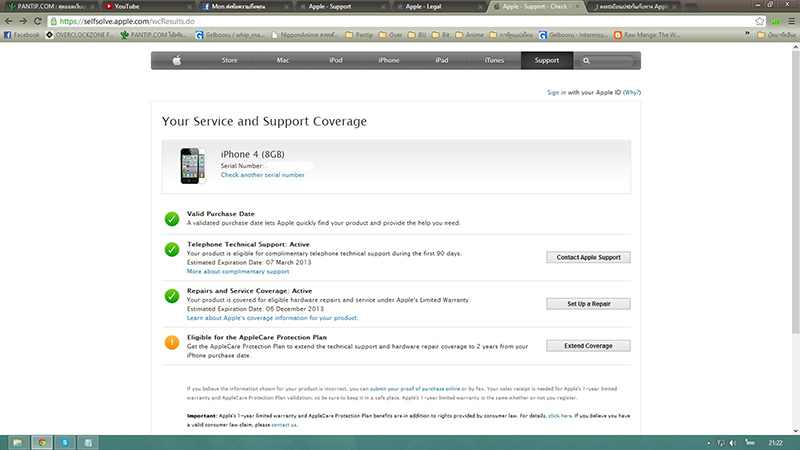
Task: Open the Gelbooru - Intermiss bookmark
Action: 573,35
